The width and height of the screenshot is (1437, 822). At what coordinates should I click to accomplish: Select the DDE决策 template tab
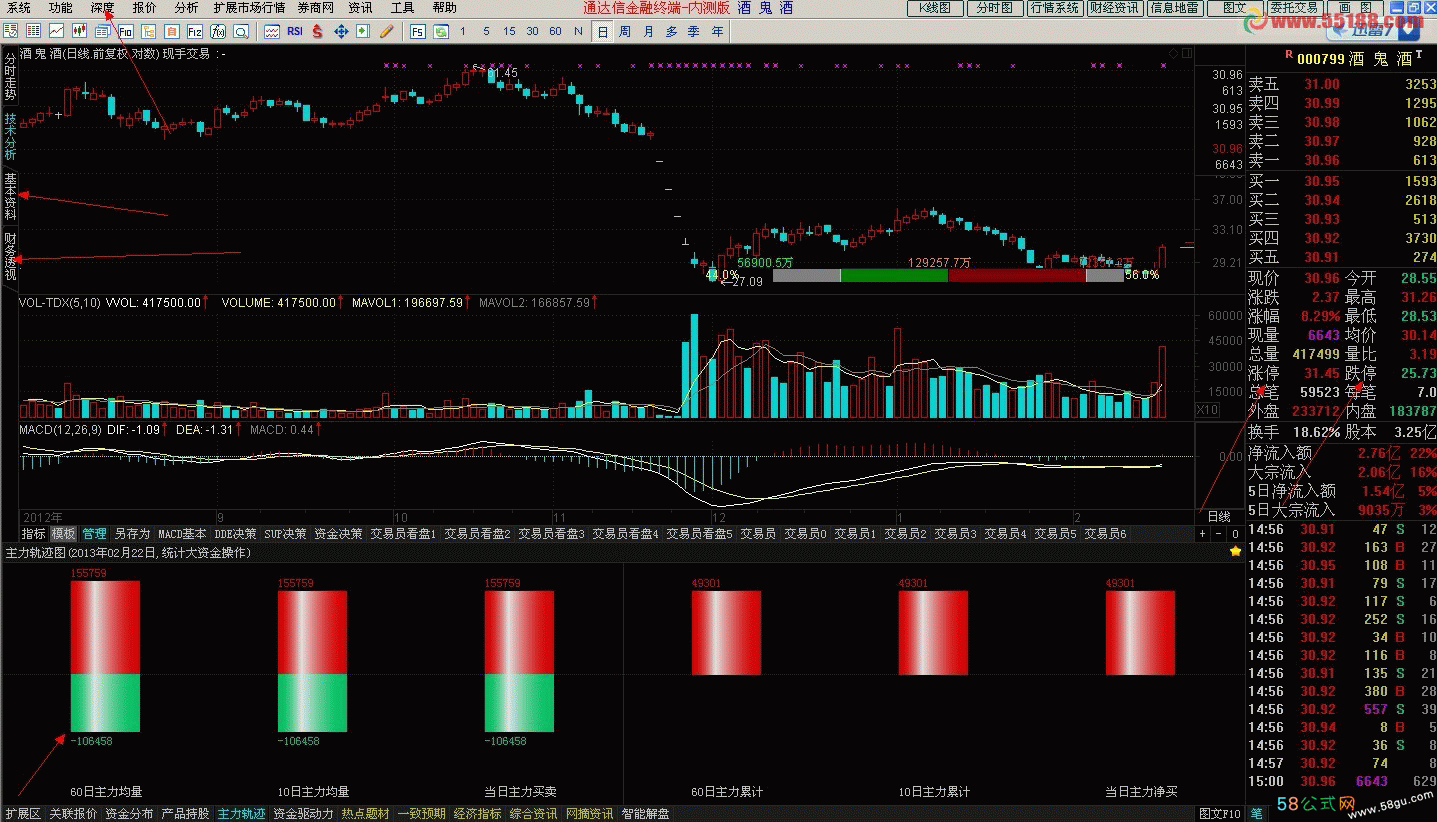(x=235, y=534)
